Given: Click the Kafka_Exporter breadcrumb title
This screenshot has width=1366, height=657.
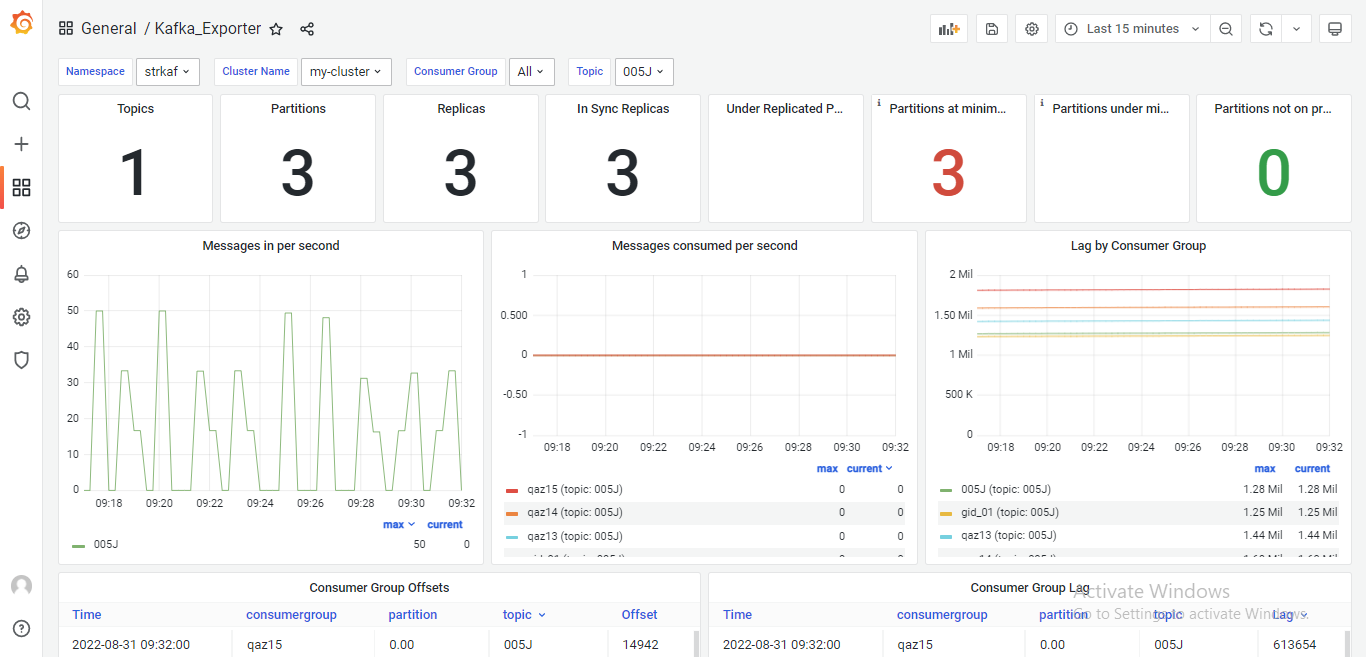Looking at the screenshot, I should pos(208,29).
